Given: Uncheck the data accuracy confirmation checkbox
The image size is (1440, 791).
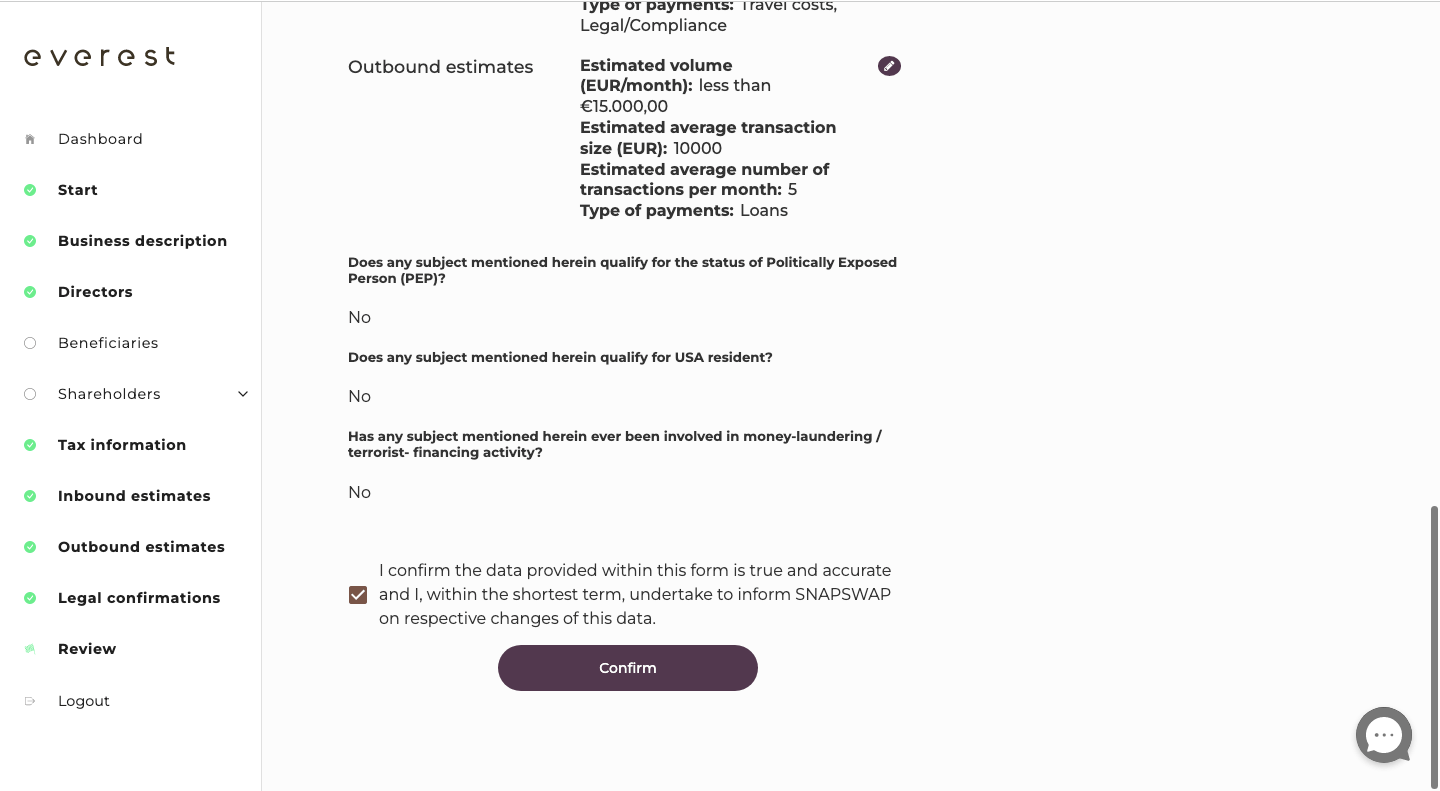Looking at the screenshot, I should click(x=358, y=594).
